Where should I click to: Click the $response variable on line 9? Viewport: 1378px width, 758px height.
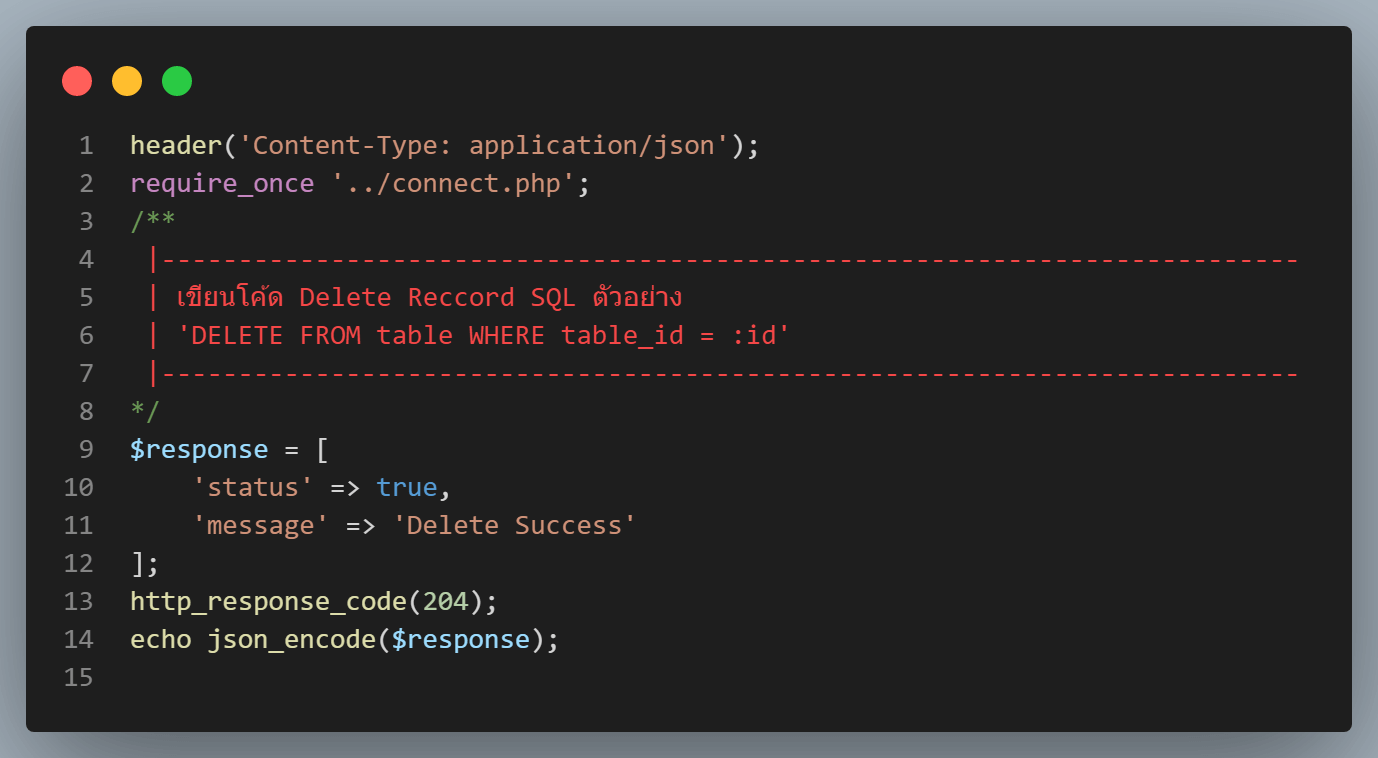click(x=199, y=449)
